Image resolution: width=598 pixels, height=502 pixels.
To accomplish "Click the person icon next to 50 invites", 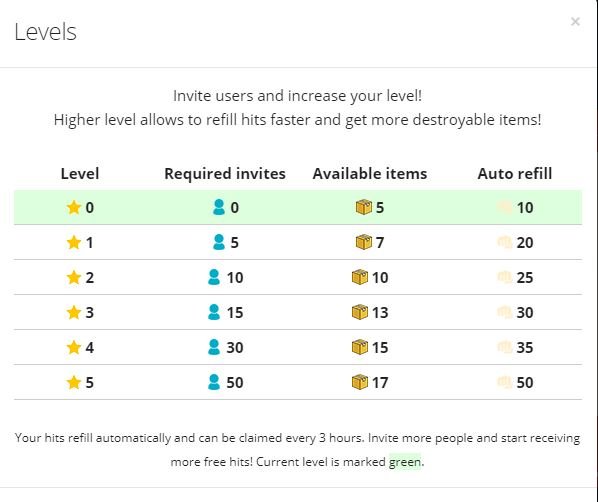I will coord(214,382).
